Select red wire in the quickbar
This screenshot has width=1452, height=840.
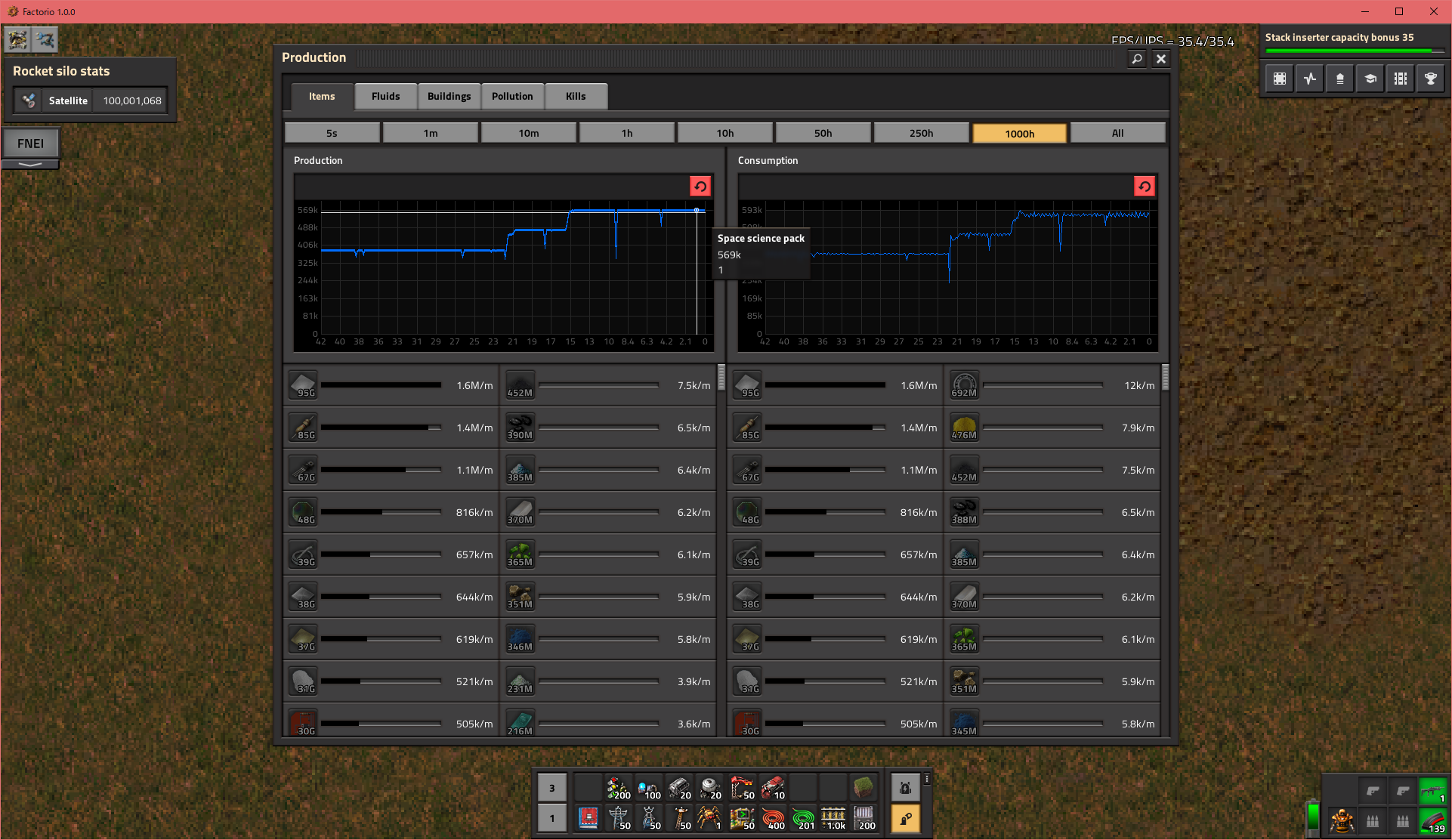coord(773,818)
